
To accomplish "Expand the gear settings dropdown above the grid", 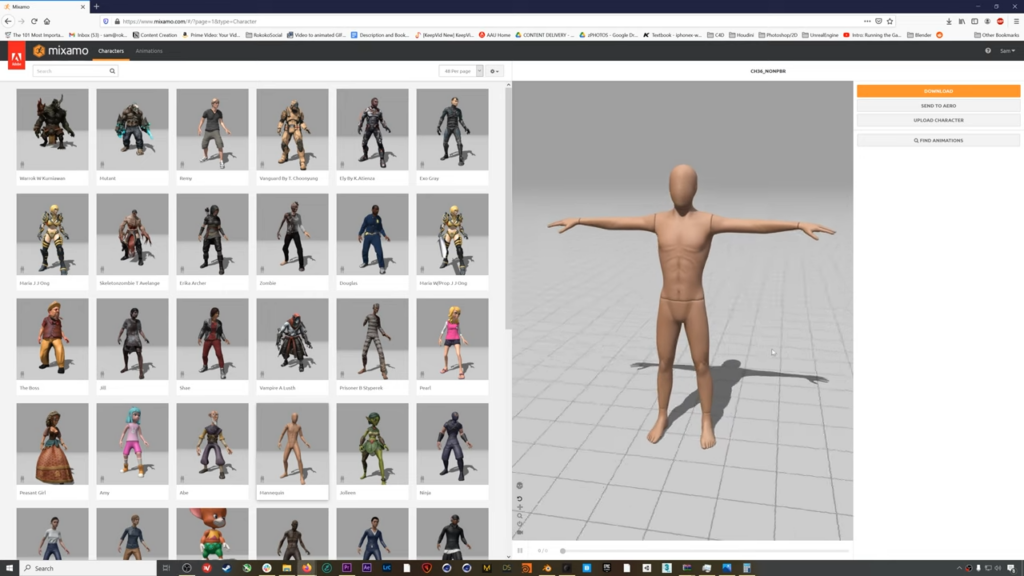I will click(x=495, y=71).
